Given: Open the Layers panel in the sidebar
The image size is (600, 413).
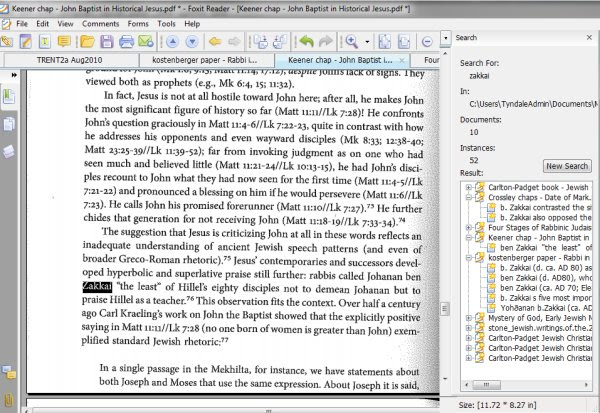Looking at the screenshot, I should pos(8,152).
